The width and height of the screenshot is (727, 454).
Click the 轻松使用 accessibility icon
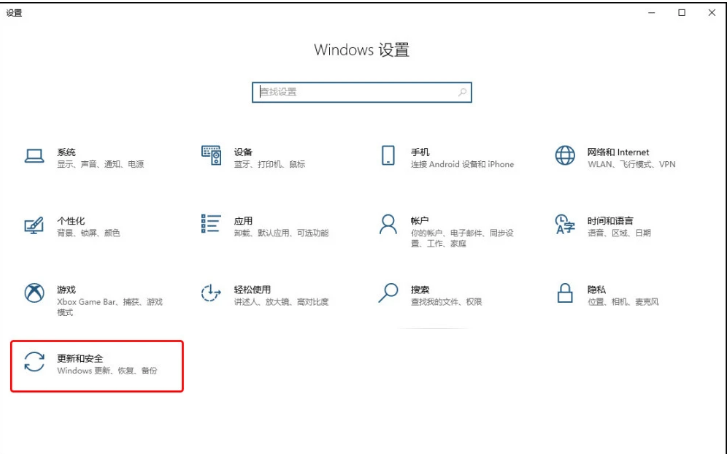[211, 292]
